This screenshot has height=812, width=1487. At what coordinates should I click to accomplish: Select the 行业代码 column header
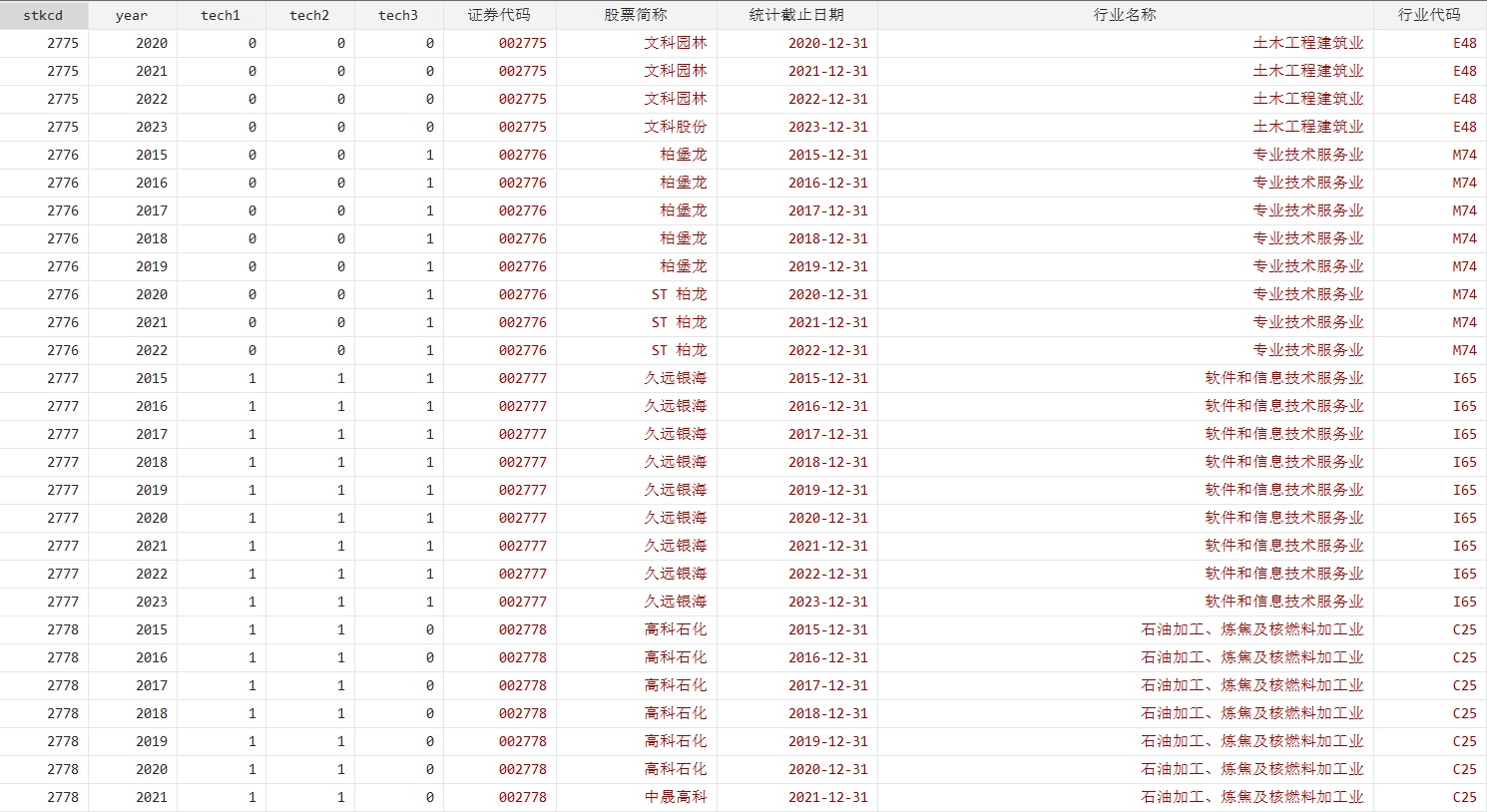click(1430, 15)
